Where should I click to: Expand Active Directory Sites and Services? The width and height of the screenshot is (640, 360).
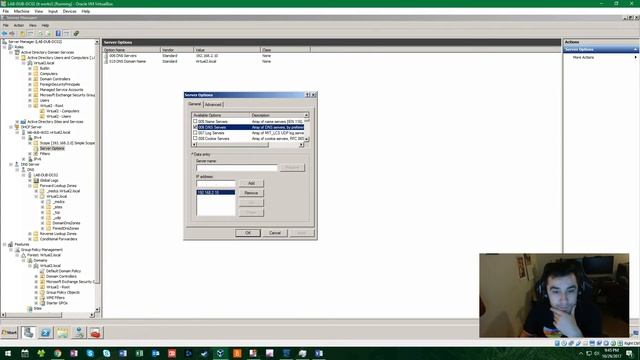click(x=17, y=122)
